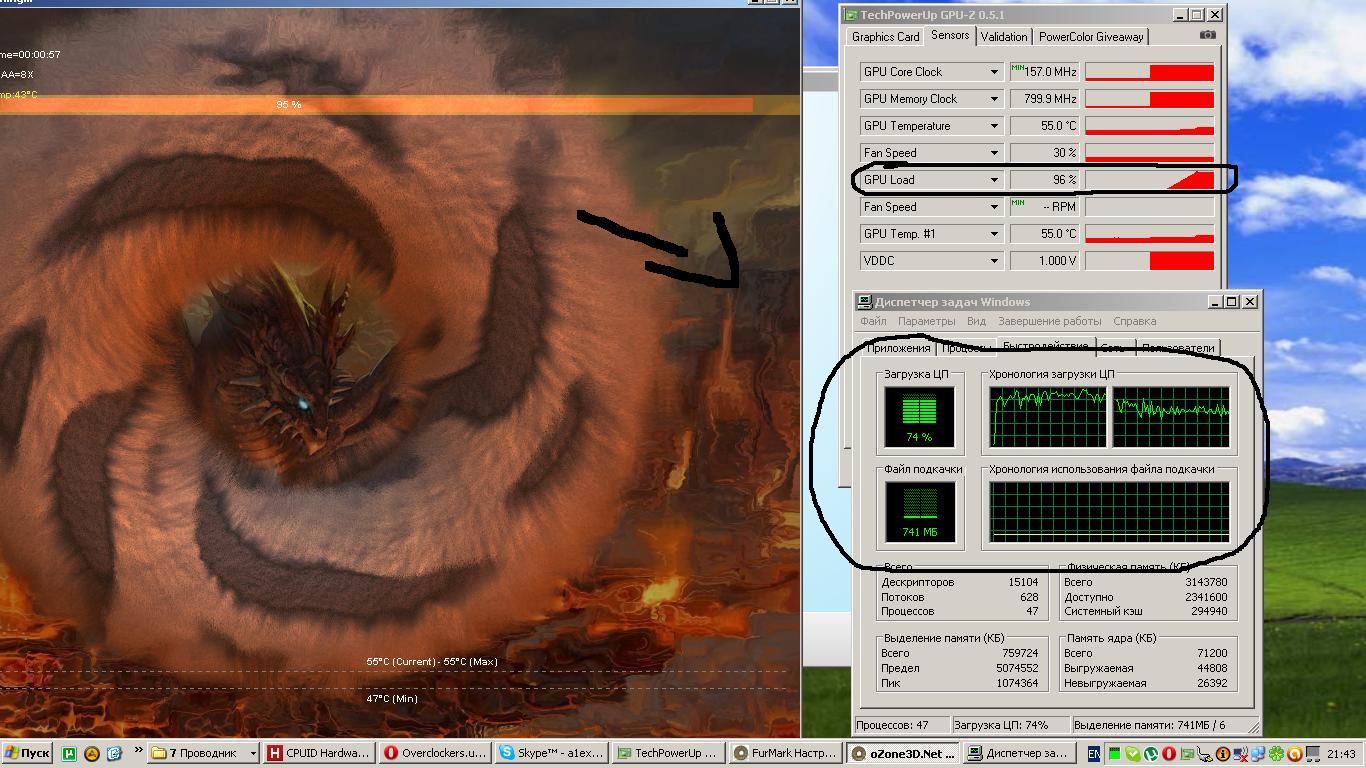The height and width of the screenshot is (768, 1366).
Task: Click the VDDC red graph
Action: coord(1149,261)
